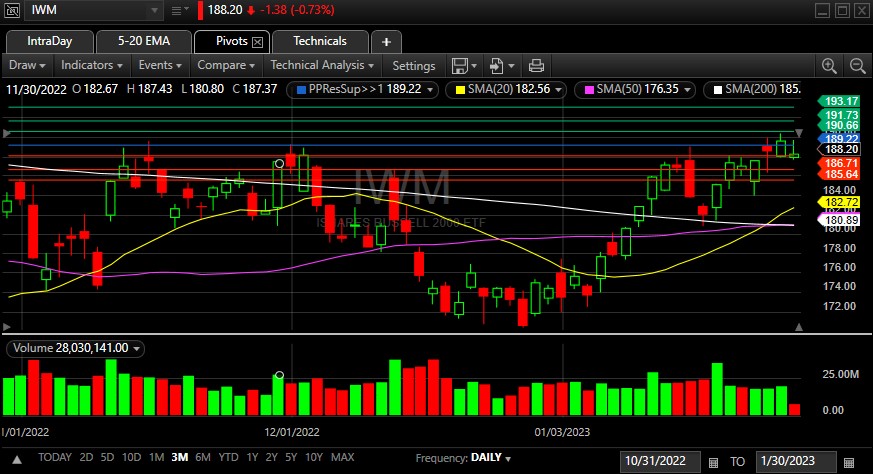Close the Pivots tab
This screenshot has height=474, width=873.
[x=257, y=42]
